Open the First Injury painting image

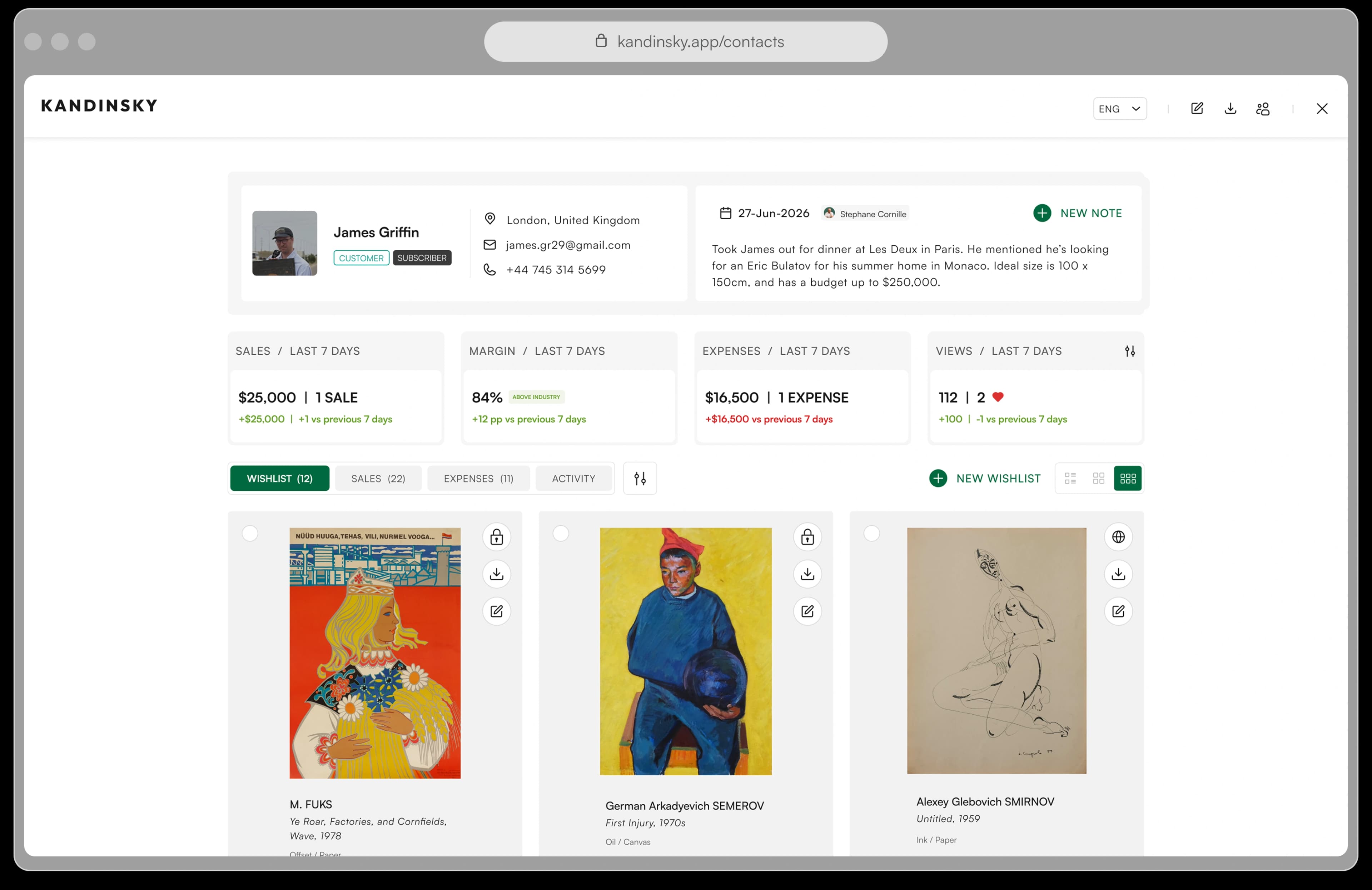tap(685, 651)
